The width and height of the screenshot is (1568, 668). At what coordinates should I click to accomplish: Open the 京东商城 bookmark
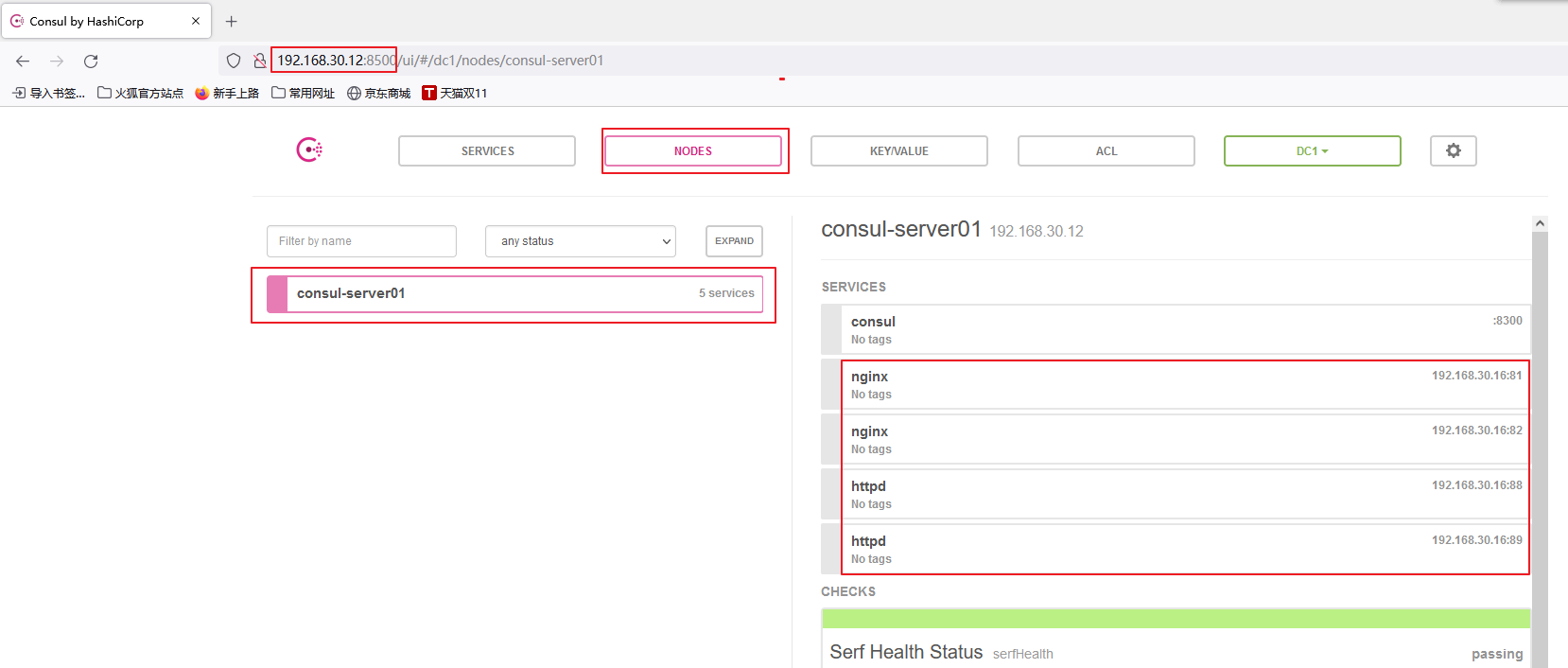tap(378, 93)
